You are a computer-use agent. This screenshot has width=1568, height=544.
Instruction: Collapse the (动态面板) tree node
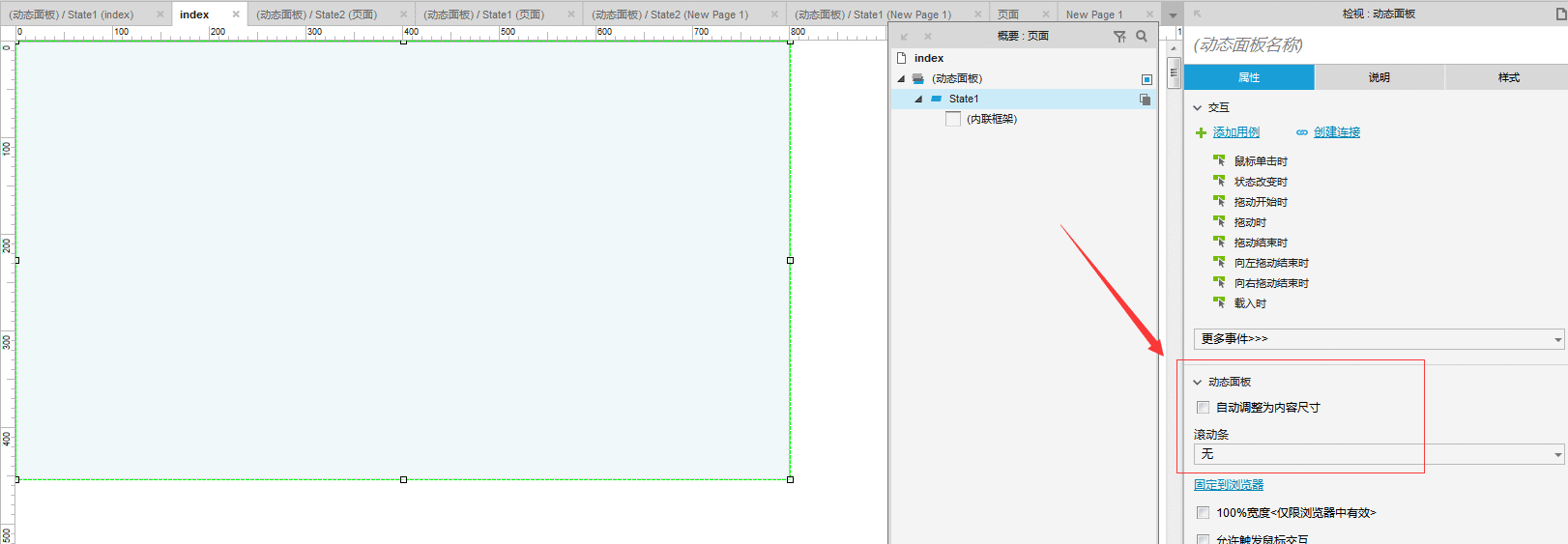point(901,79)
